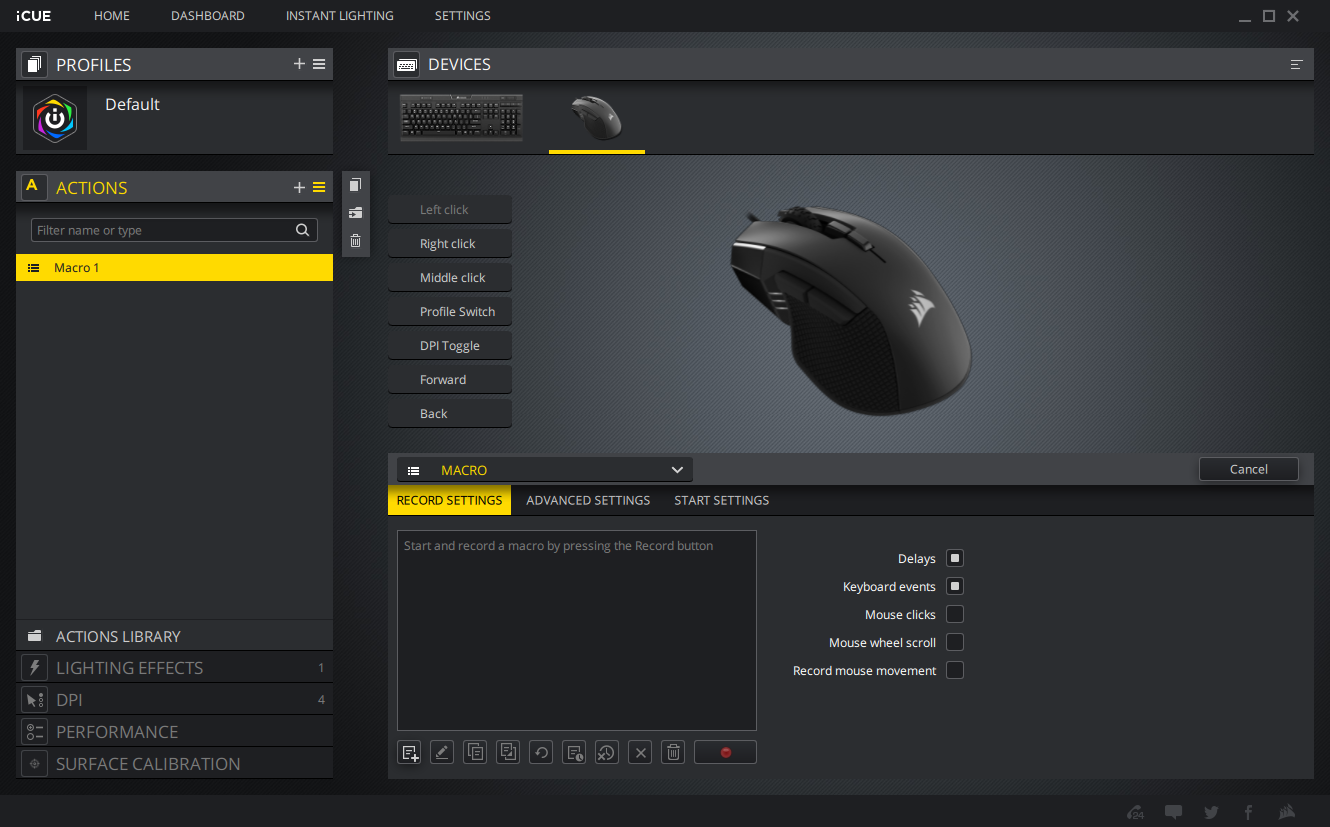Select the Forward mouse button
This screenshot has height=827, width=1330.
450,380
